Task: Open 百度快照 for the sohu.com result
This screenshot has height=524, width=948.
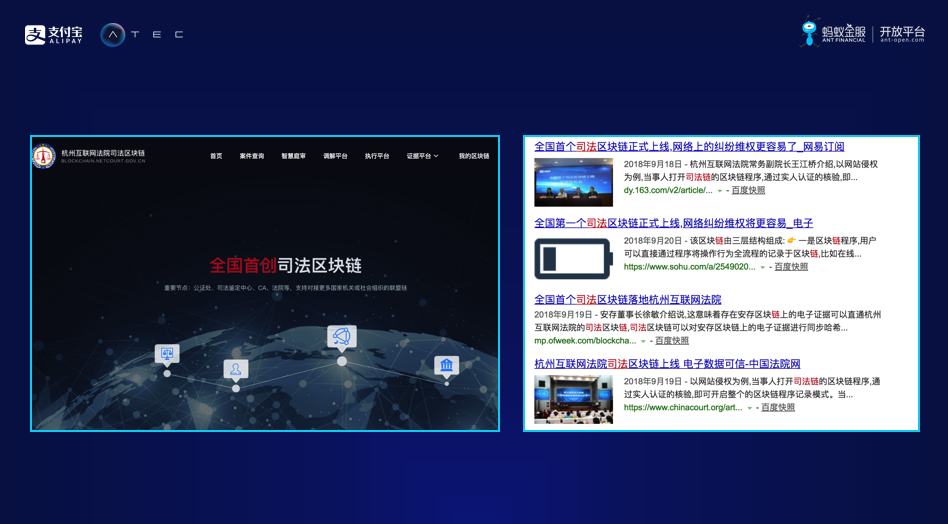Action: click(791, 267)
